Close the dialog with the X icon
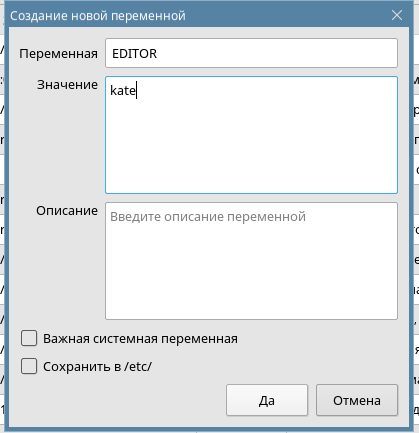Screen dimensions: 419x433 [397, 15]
